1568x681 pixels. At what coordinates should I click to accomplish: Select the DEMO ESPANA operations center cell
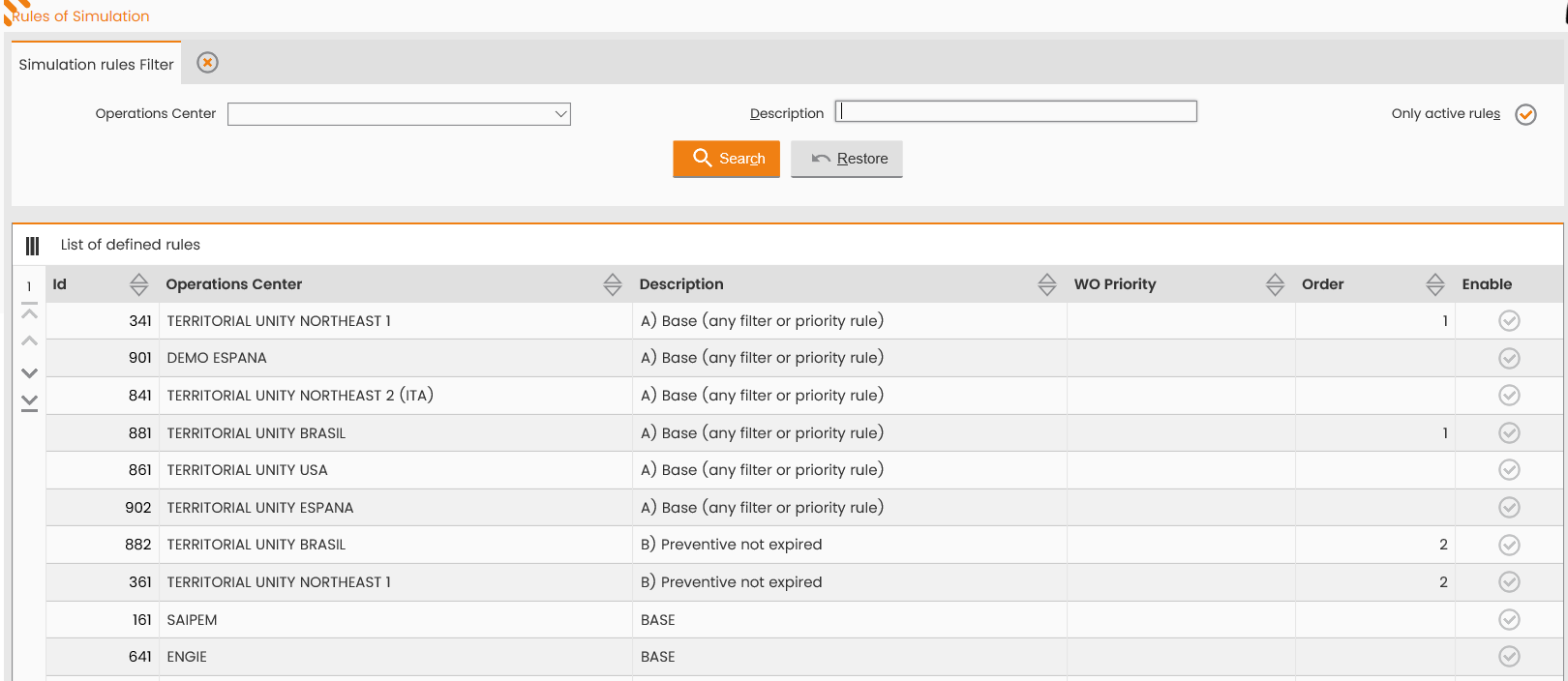[x=395, y=358]
